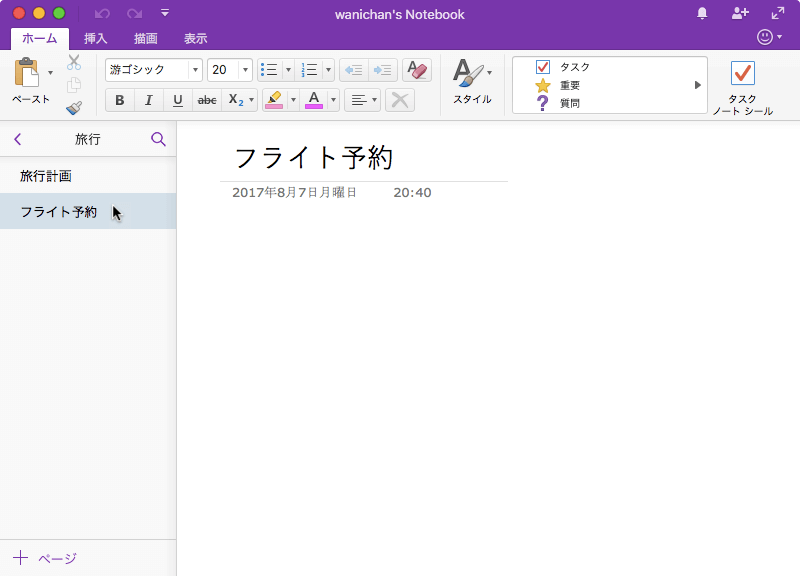The image size is (800, 576).
Task: Open subscript/superscript options arrow
Action: point(252,100)
